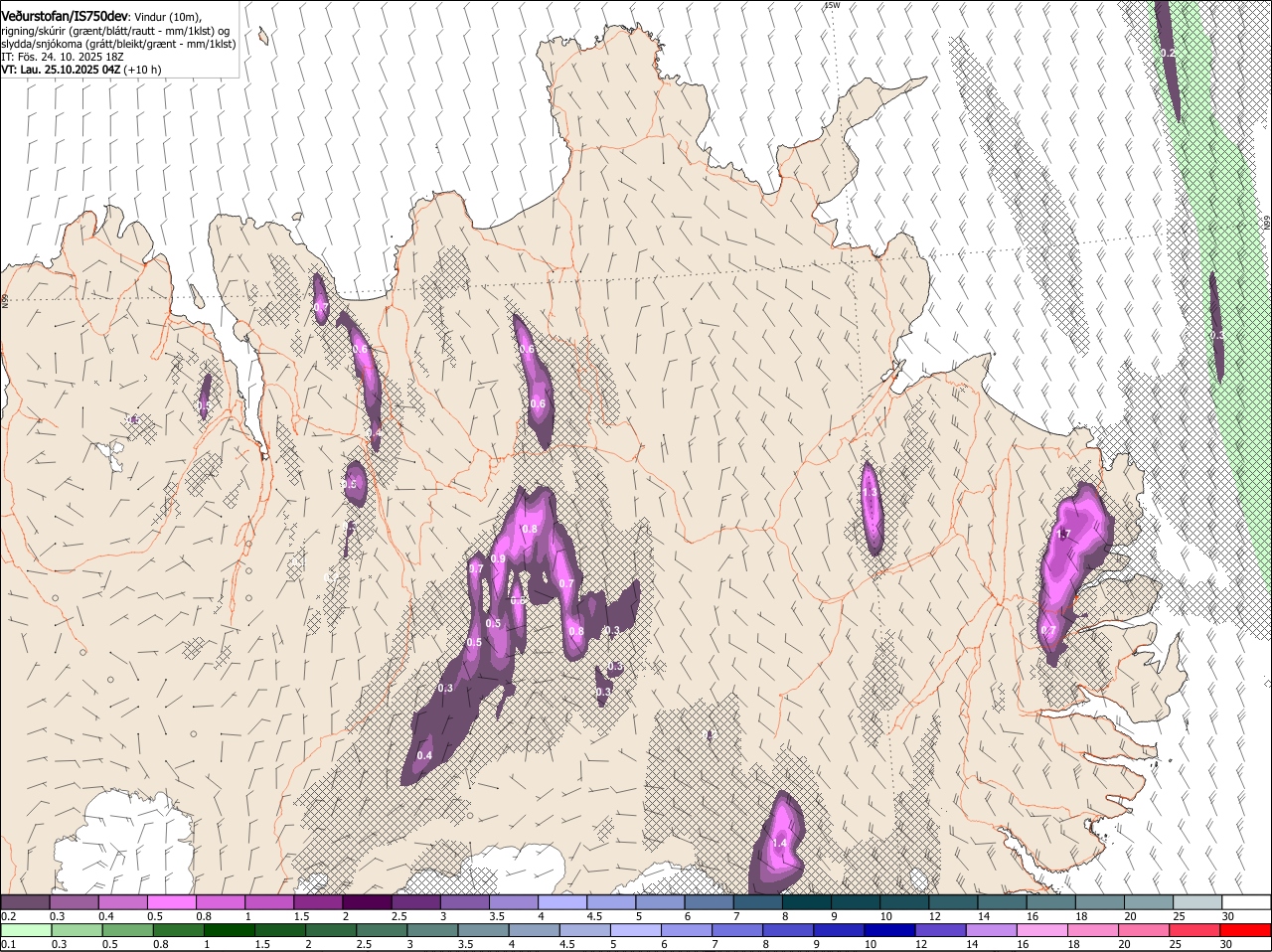Click the lower legend swatch labeled 25
Image resolution: width=1272 pixels, height=952 pixels.
tap(1195, 931)
